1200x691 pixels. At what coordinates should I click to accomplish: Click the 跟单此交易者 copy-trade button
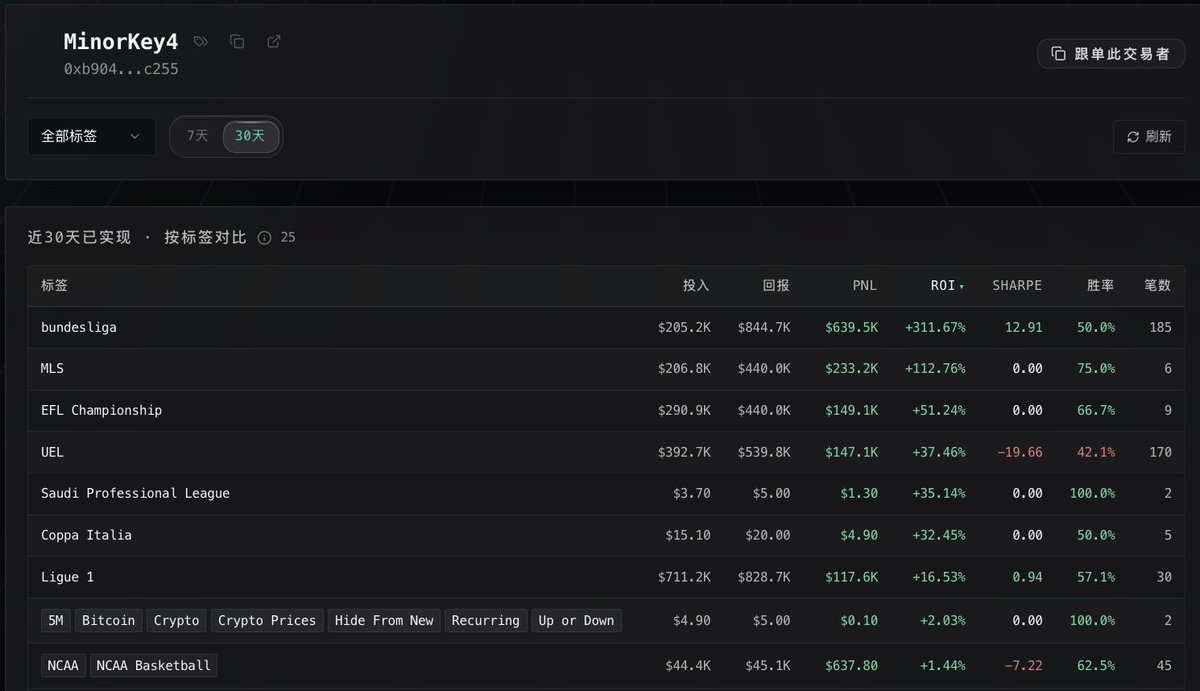pyautogui.click(x=1111, y=54)
